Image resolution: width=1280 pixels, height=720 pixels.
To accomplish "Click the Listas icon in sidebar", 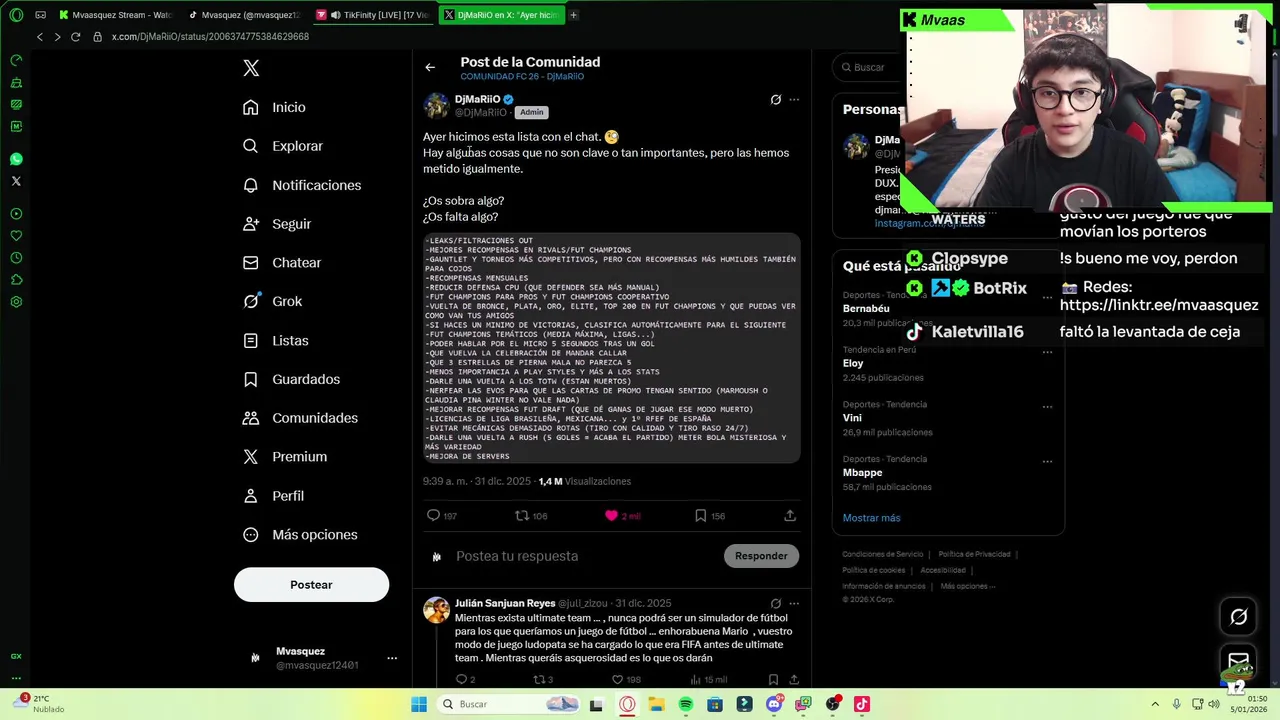I will pos(251,340).
